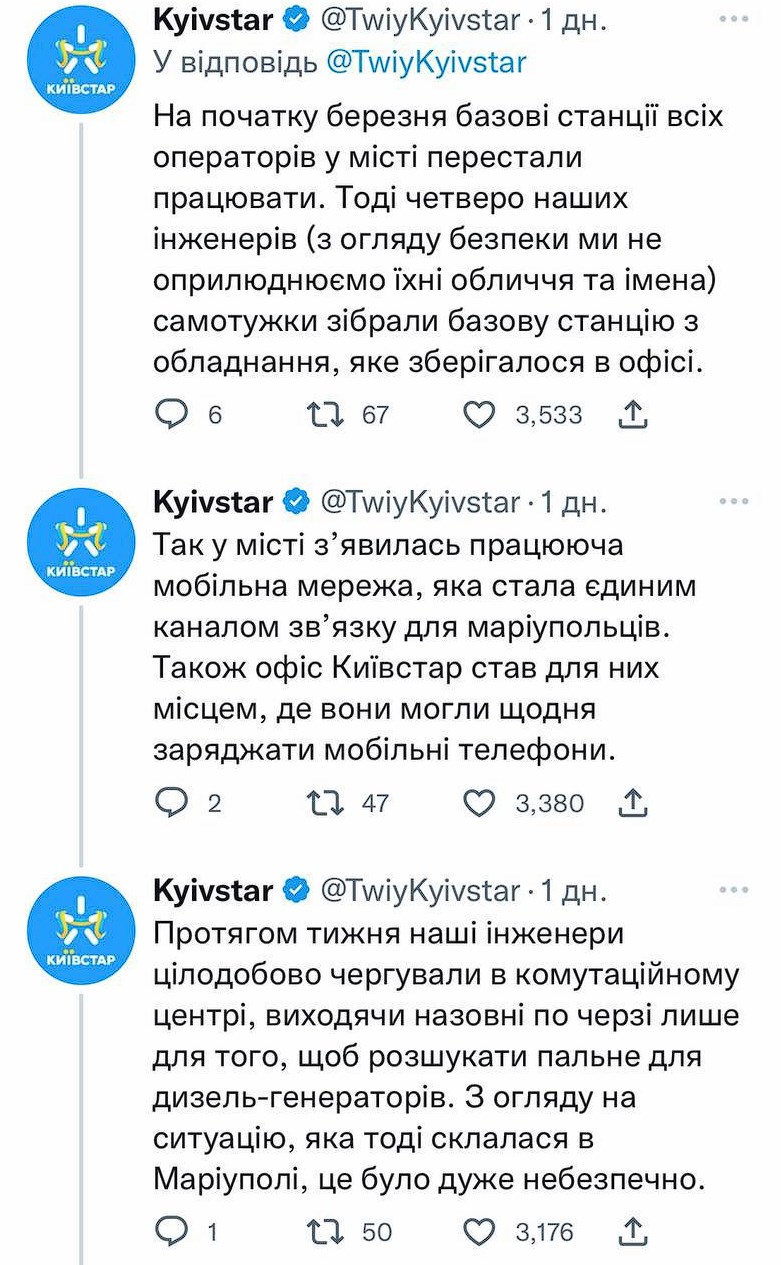Open the three-dot menu on second tweet

pyautogui.click(x=734, y=500)
